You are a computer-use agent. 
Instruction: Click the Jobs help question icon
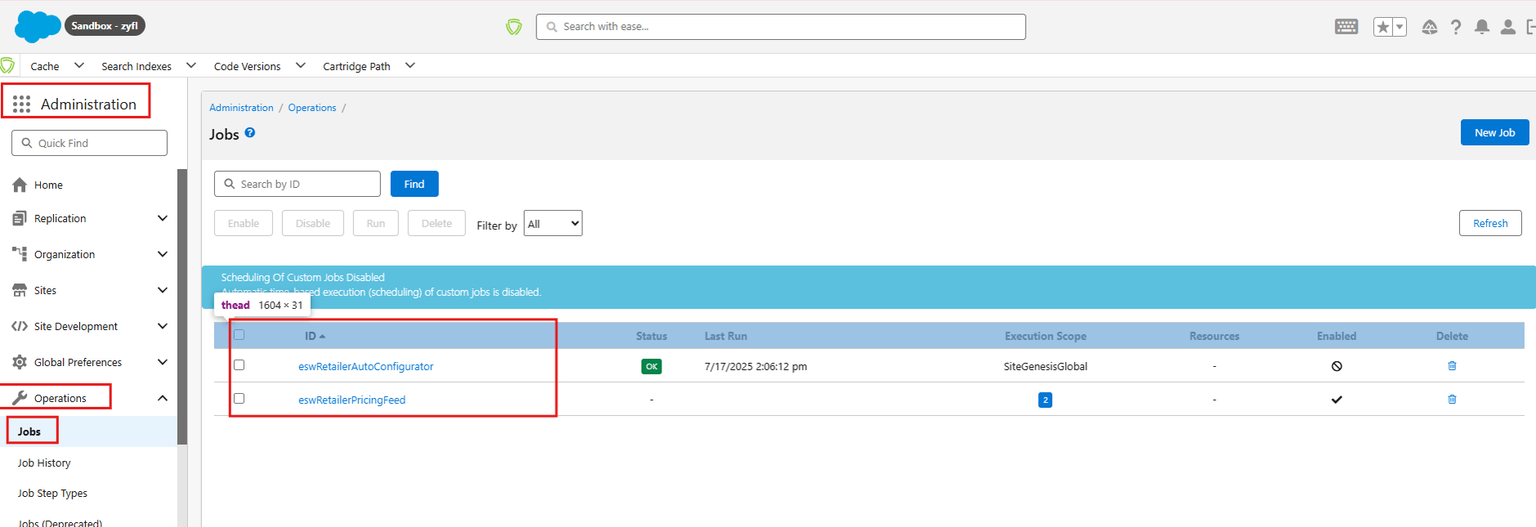click(250, 132)
